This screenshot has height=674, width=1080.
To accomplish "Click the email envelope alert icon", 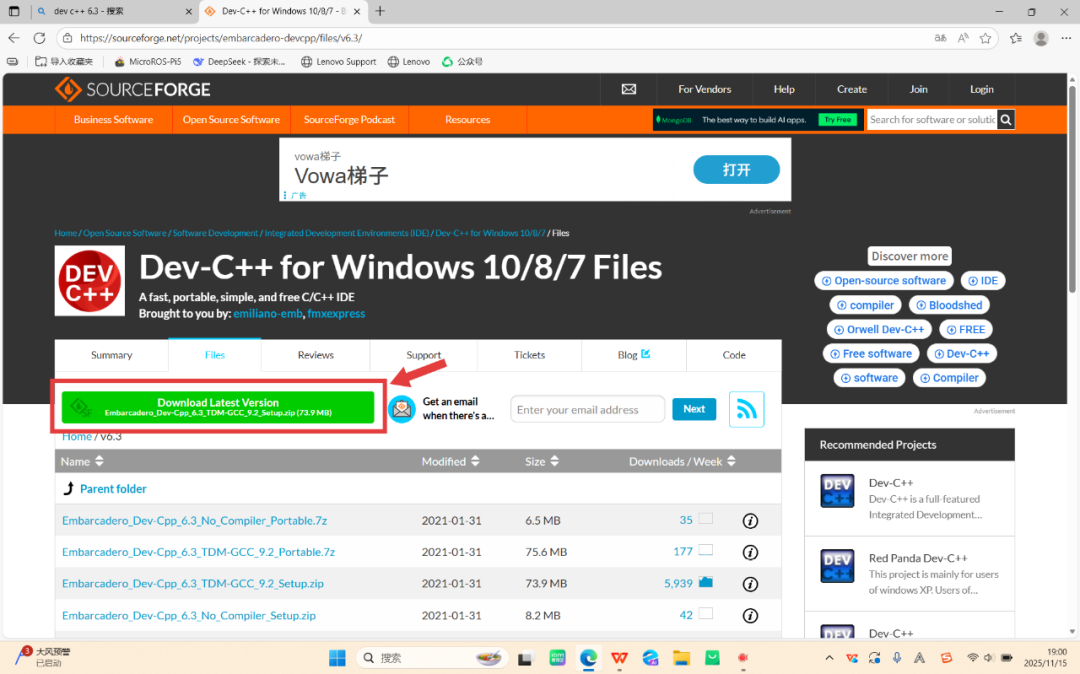I will [402, 410].
